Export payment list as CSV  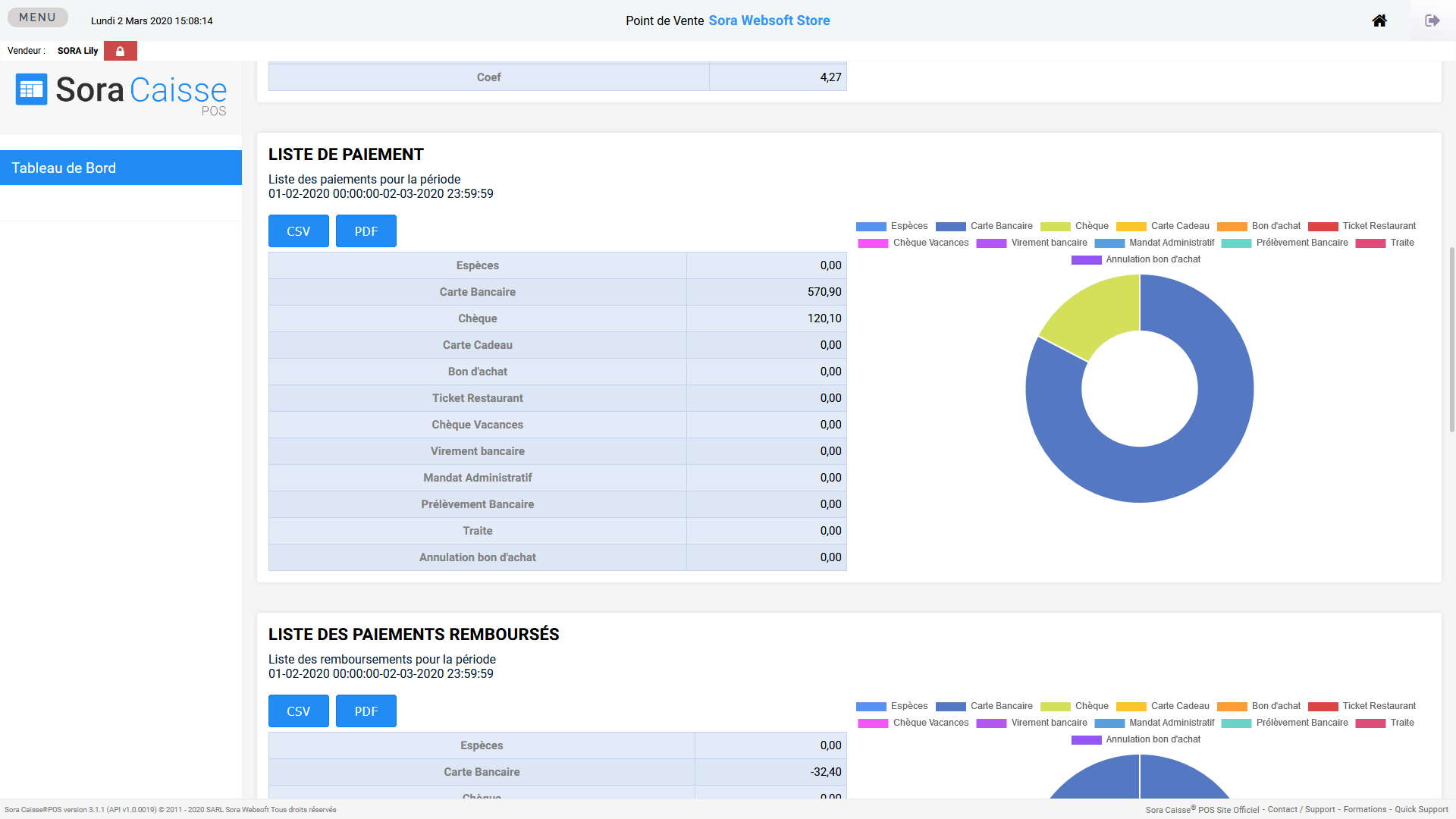coord(298,231)
